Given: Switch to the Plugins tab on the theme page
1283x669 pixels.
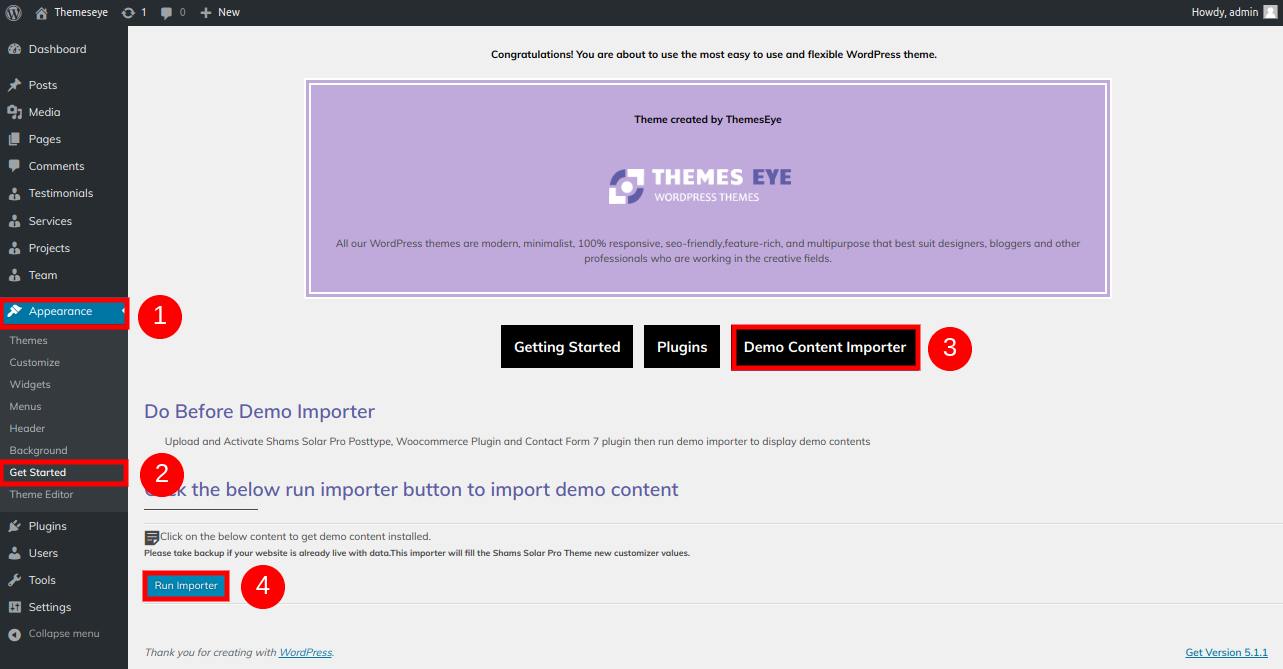Looking at the screenshot, I should pos(681,346).
